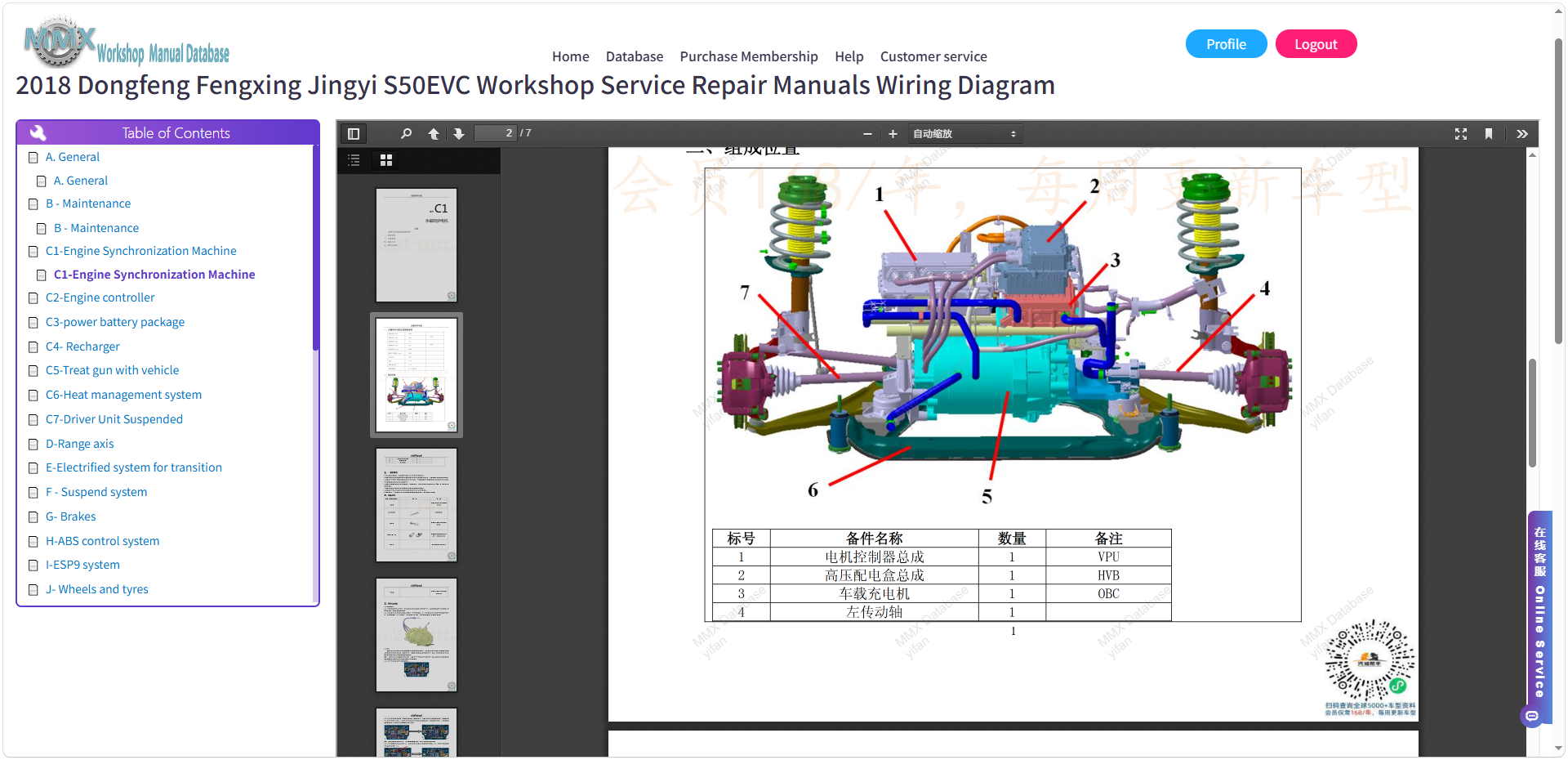Click document icon beside C2-Engine controller
Image resolution: width=1568 pixels, height=760 pixels.
(33, 298)
